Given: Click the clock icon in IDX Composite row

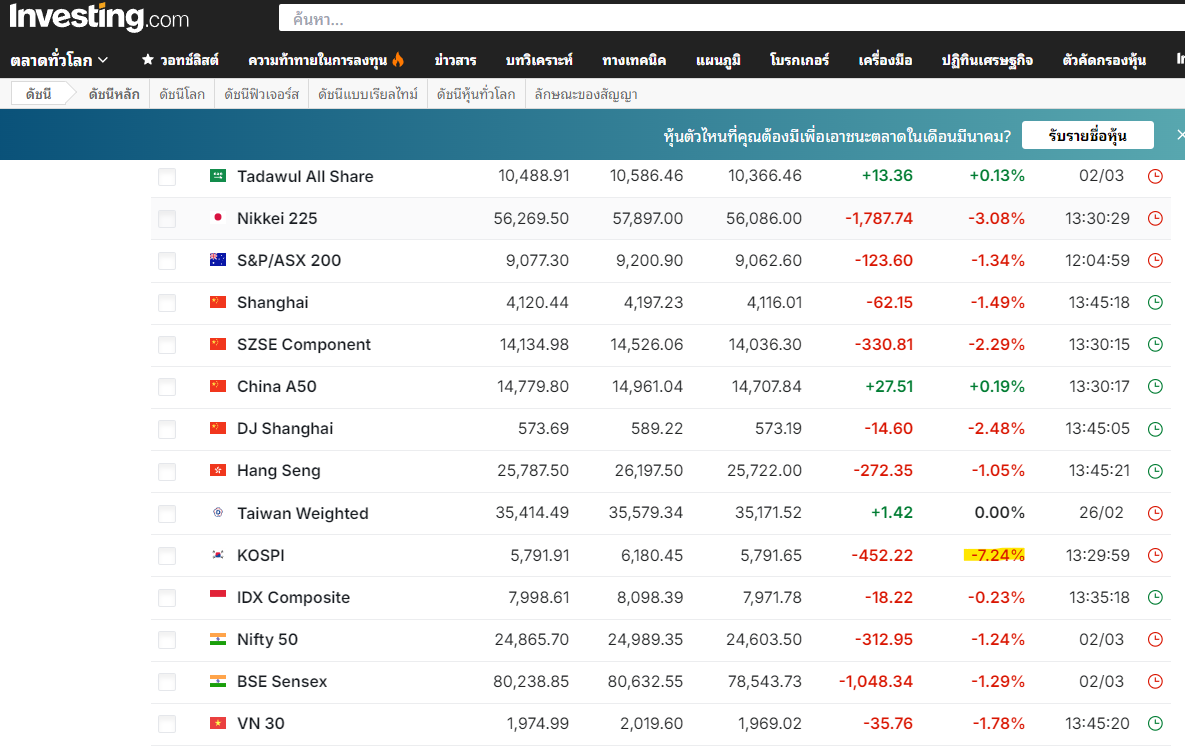Looking at the screenshot, I should click(x=1155, y=597).
